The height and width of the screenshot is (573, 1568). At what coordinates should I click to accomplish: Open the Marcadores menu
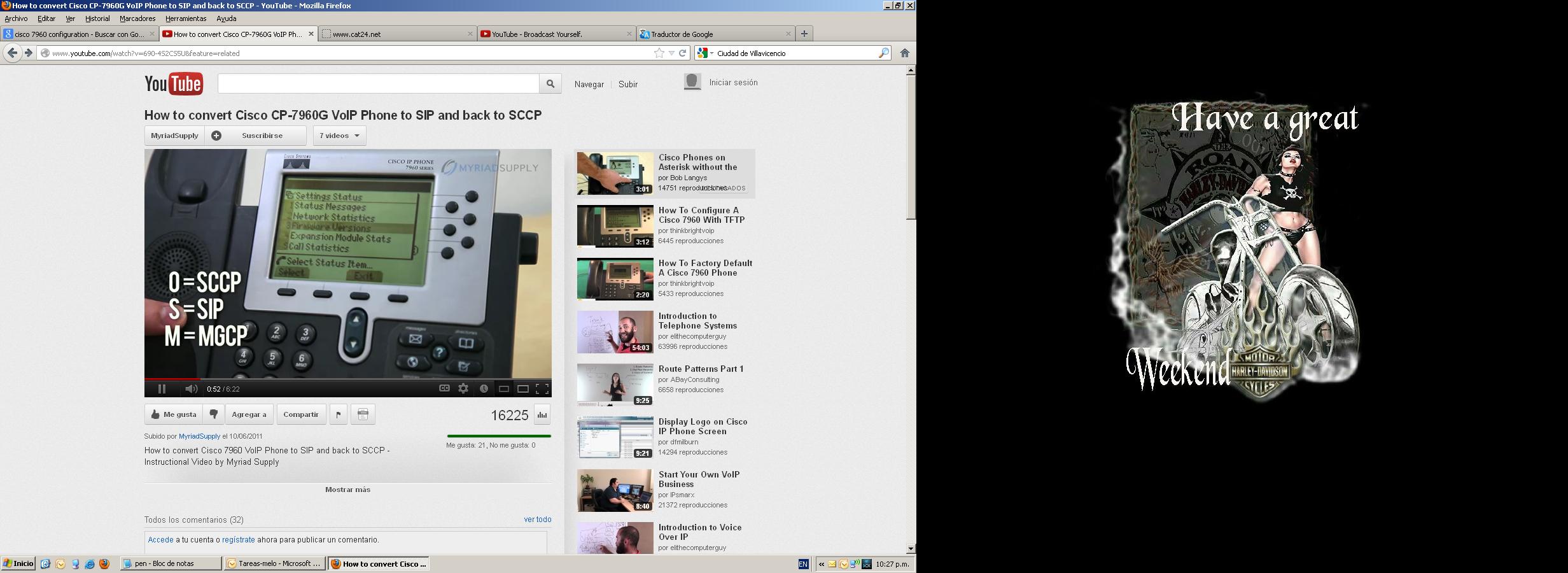137,18
